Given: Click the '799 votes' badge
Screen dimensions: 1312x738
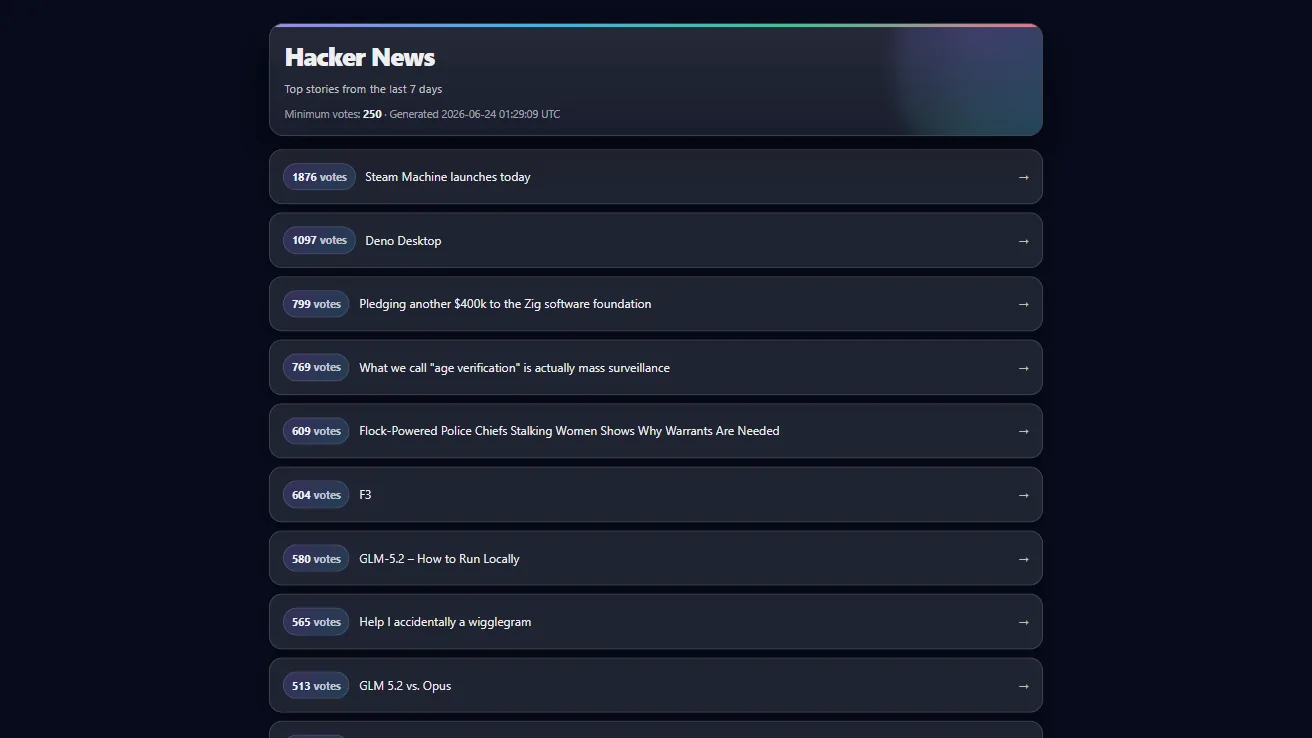Looking at the screenshot, I should (x=316, y=304).
